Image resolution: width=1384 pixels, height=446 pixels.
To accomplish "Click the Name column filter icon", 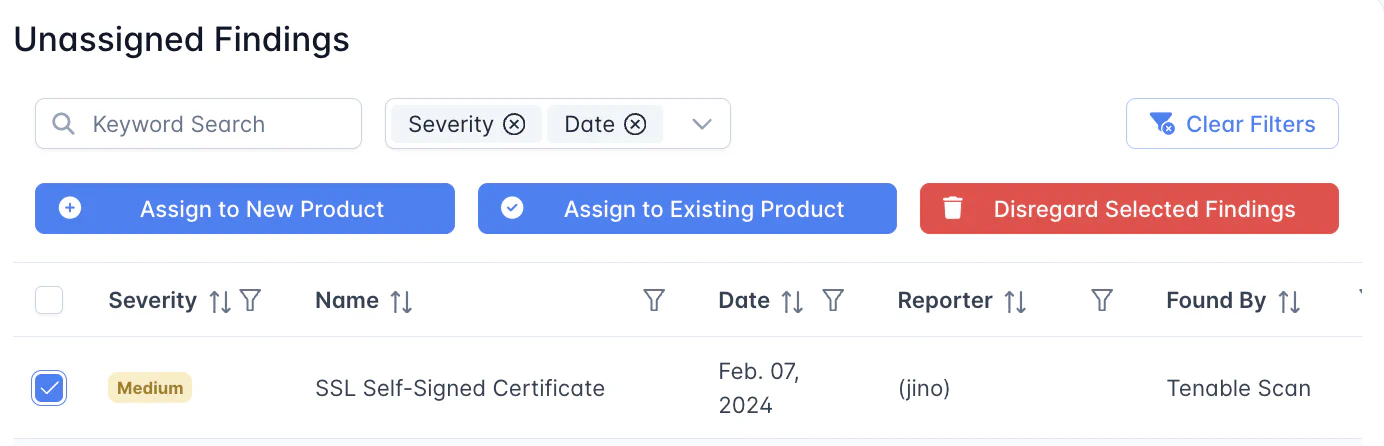I will click(x=654, y=301).
